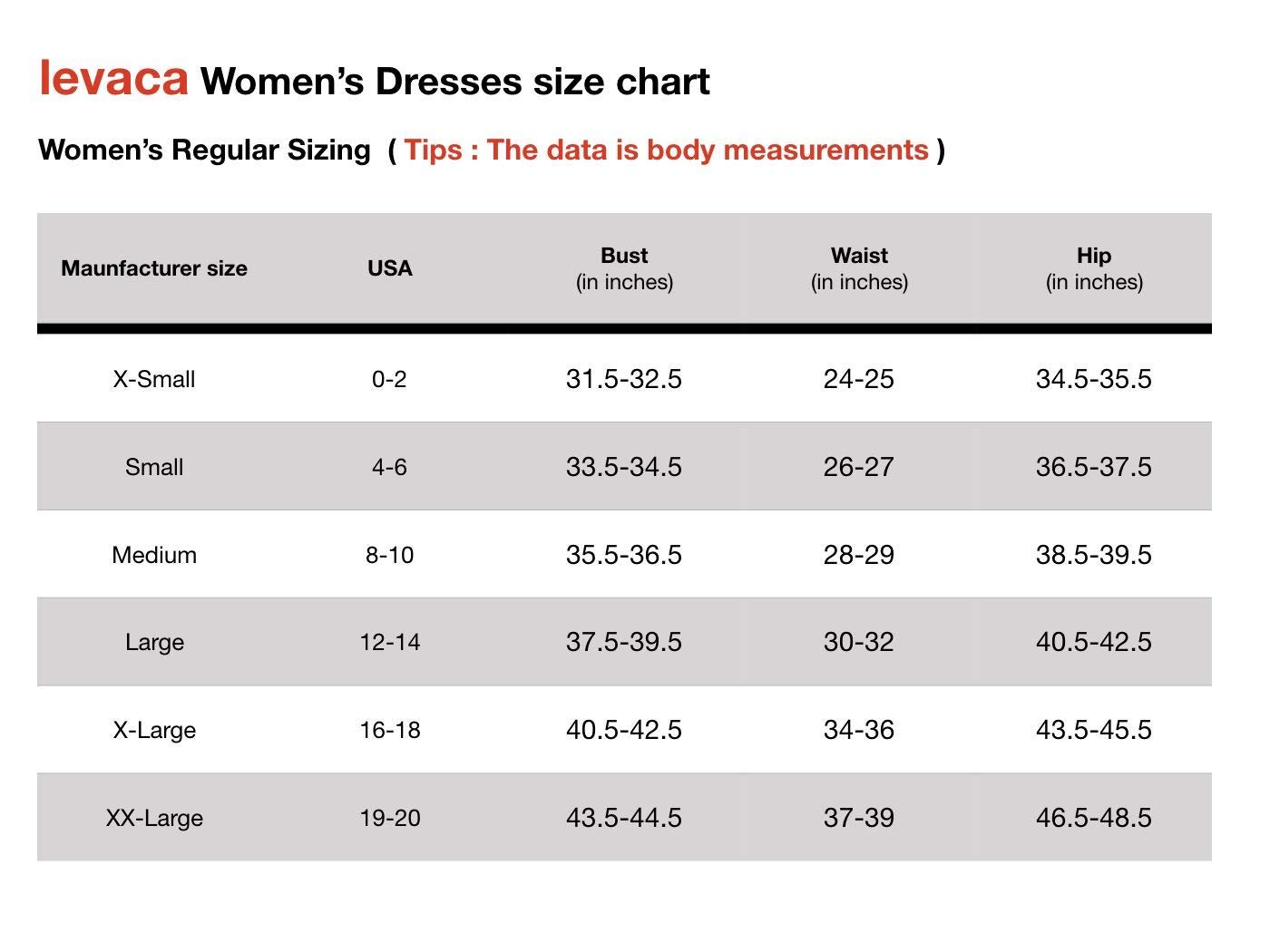The height and width of the screenshot is (952, 1270).
Task: Select the Bust column header
Action: pos(624,268)
